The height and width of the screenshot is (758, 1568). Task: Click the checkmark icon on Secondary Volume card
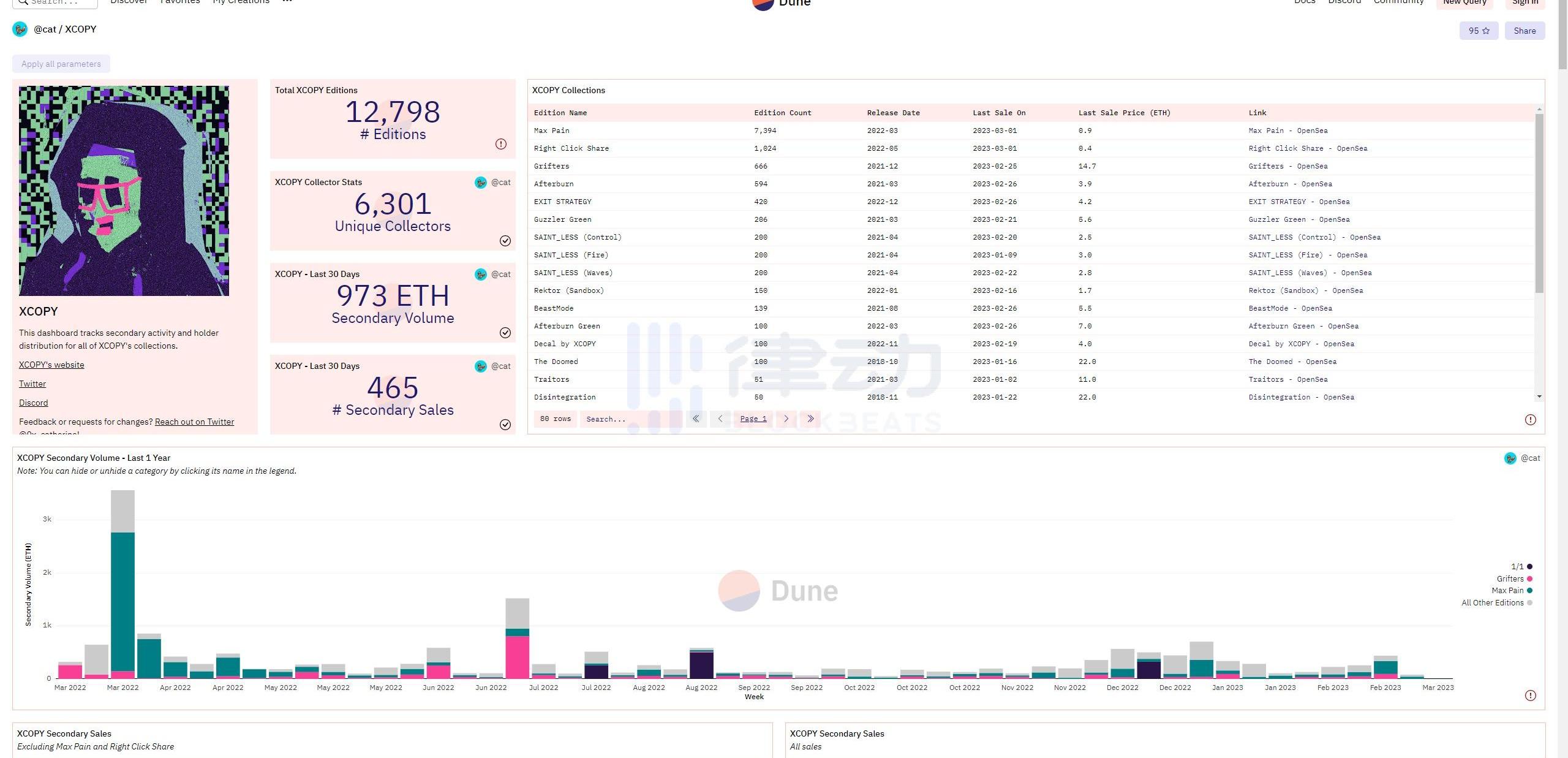pyautogui.click(x=505, y=333)
